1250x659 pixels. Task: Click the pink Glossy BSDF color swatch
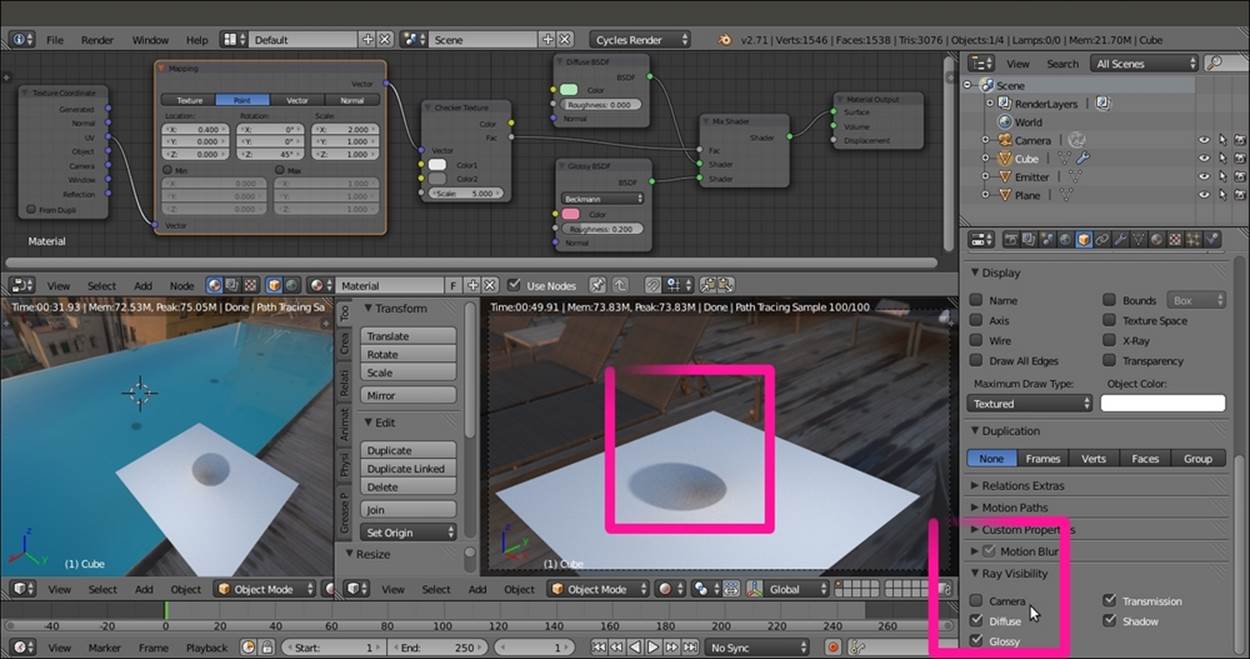pyautogui.click(x=570, y=214)
